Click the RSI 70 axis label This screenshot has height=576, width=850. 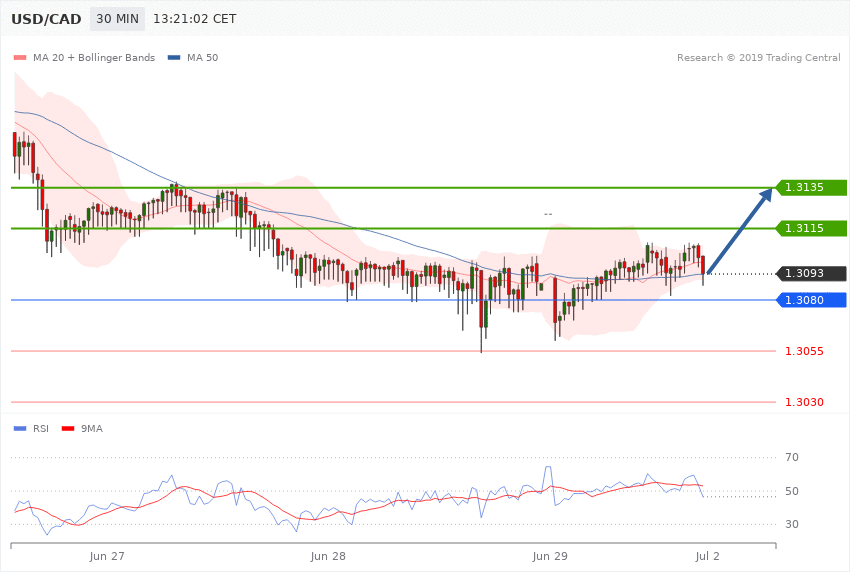click(x=791, y=457)
